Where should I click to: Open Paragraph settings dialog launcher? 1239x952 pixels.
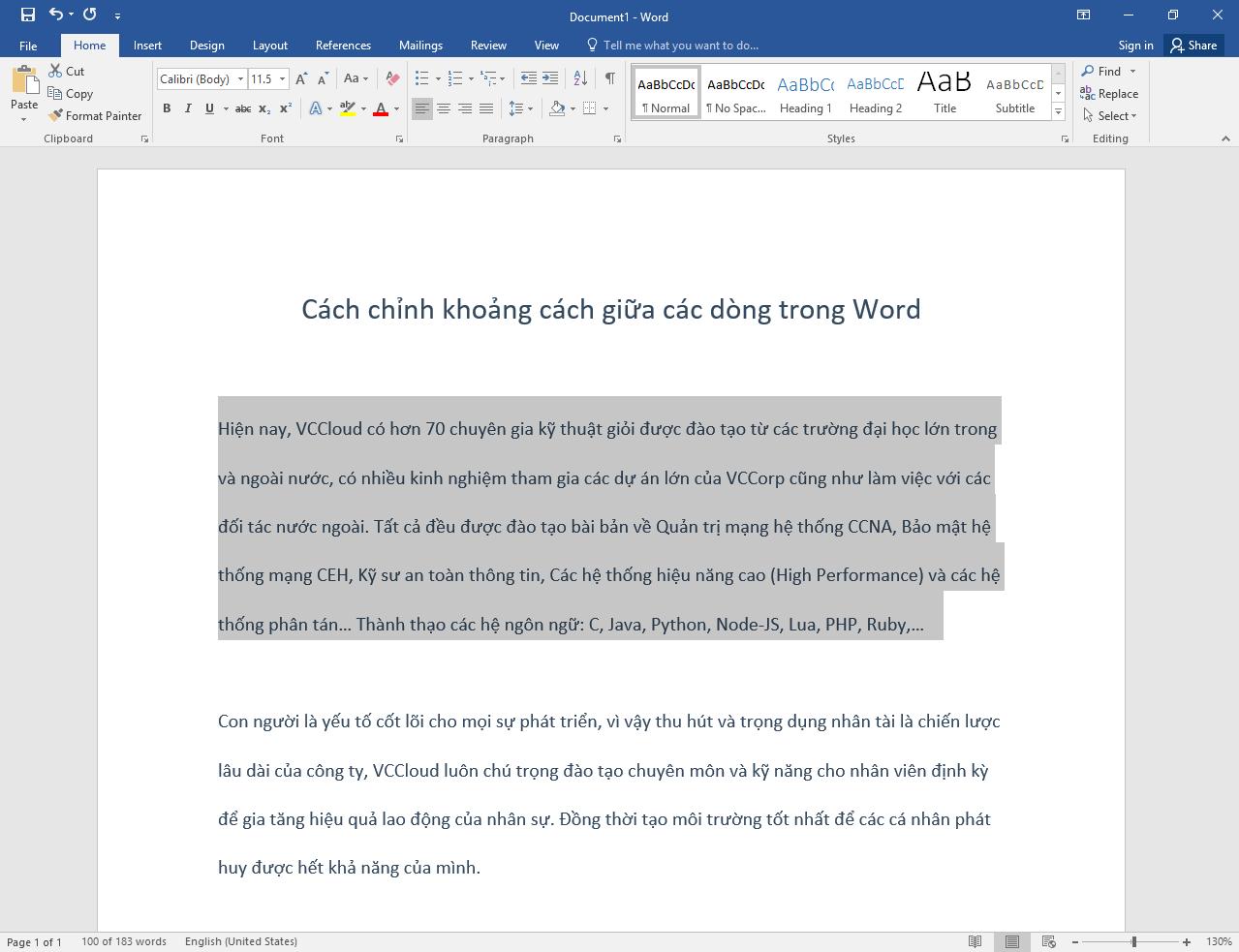tap(617, 139)
